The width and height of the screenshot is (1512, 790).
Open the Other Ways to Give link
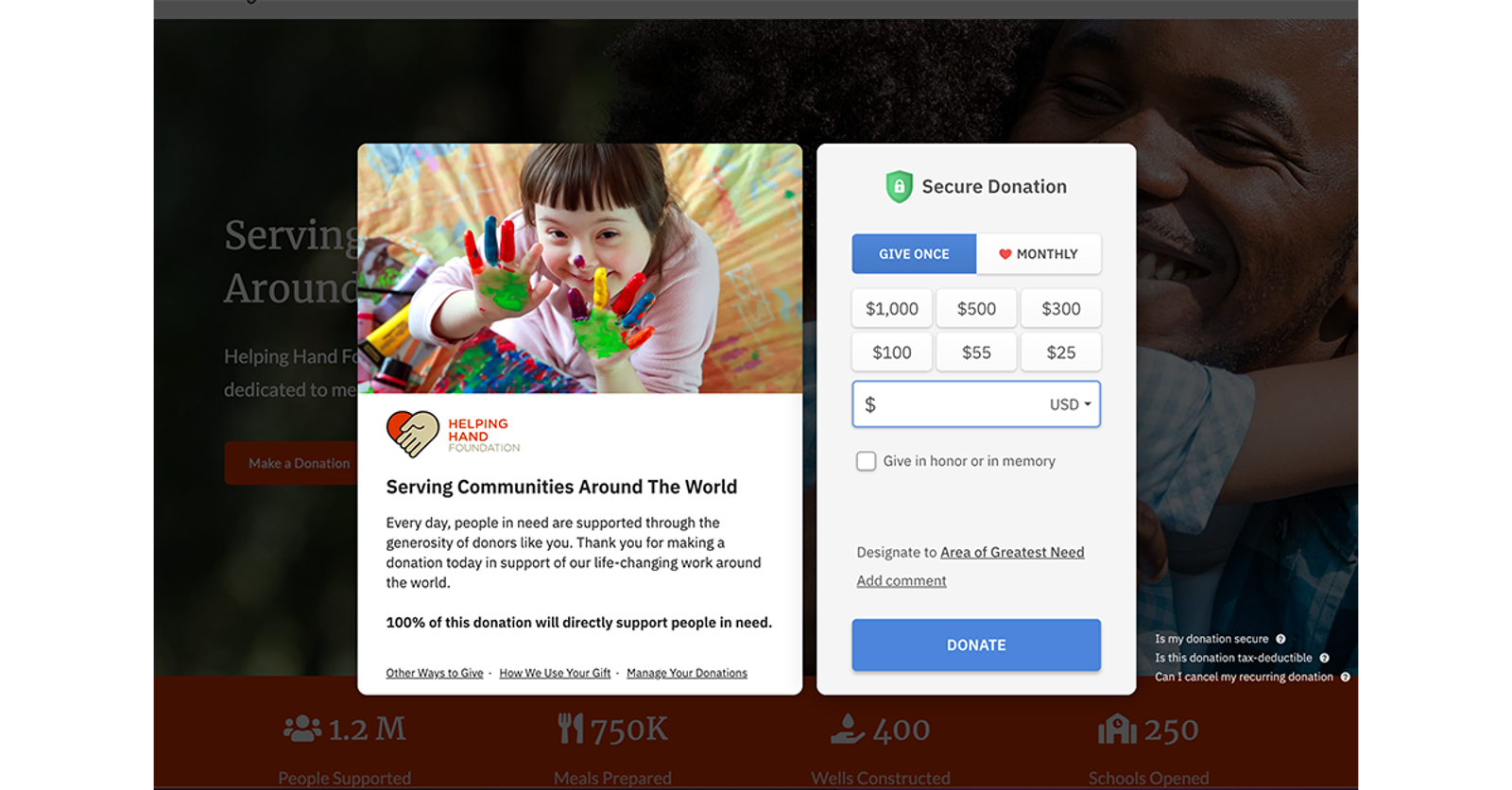tap(435, 673)
